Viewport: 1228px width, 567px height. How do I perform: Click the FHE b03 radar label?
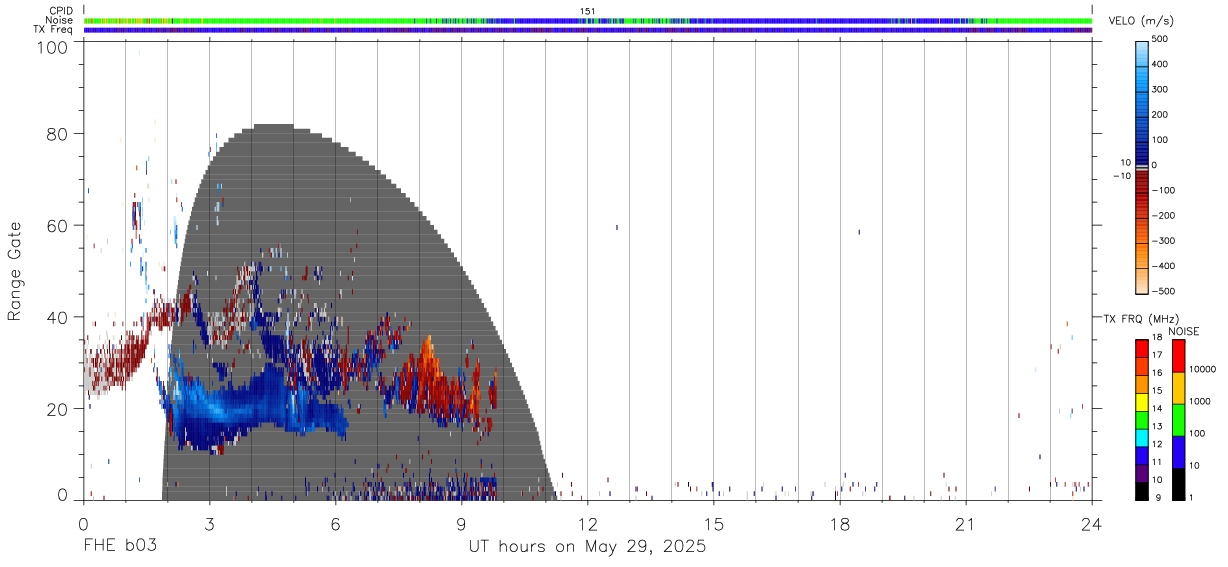[x=119, y=547]
